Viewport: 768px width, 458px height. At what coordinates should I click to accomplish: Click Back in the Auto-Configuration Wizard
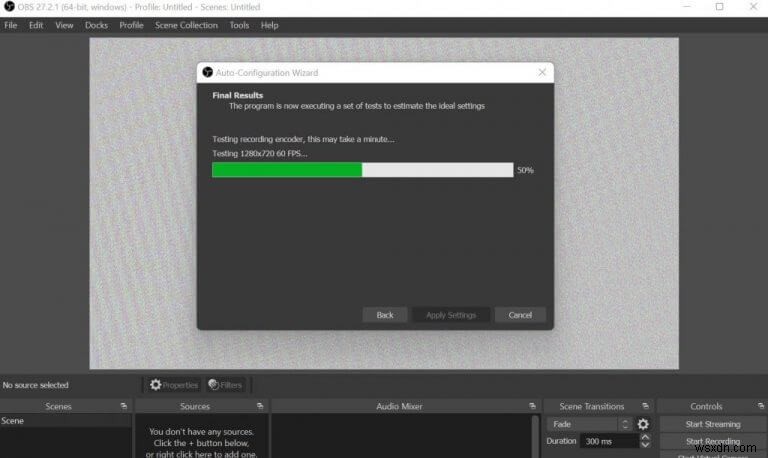(x=384, y=315)
